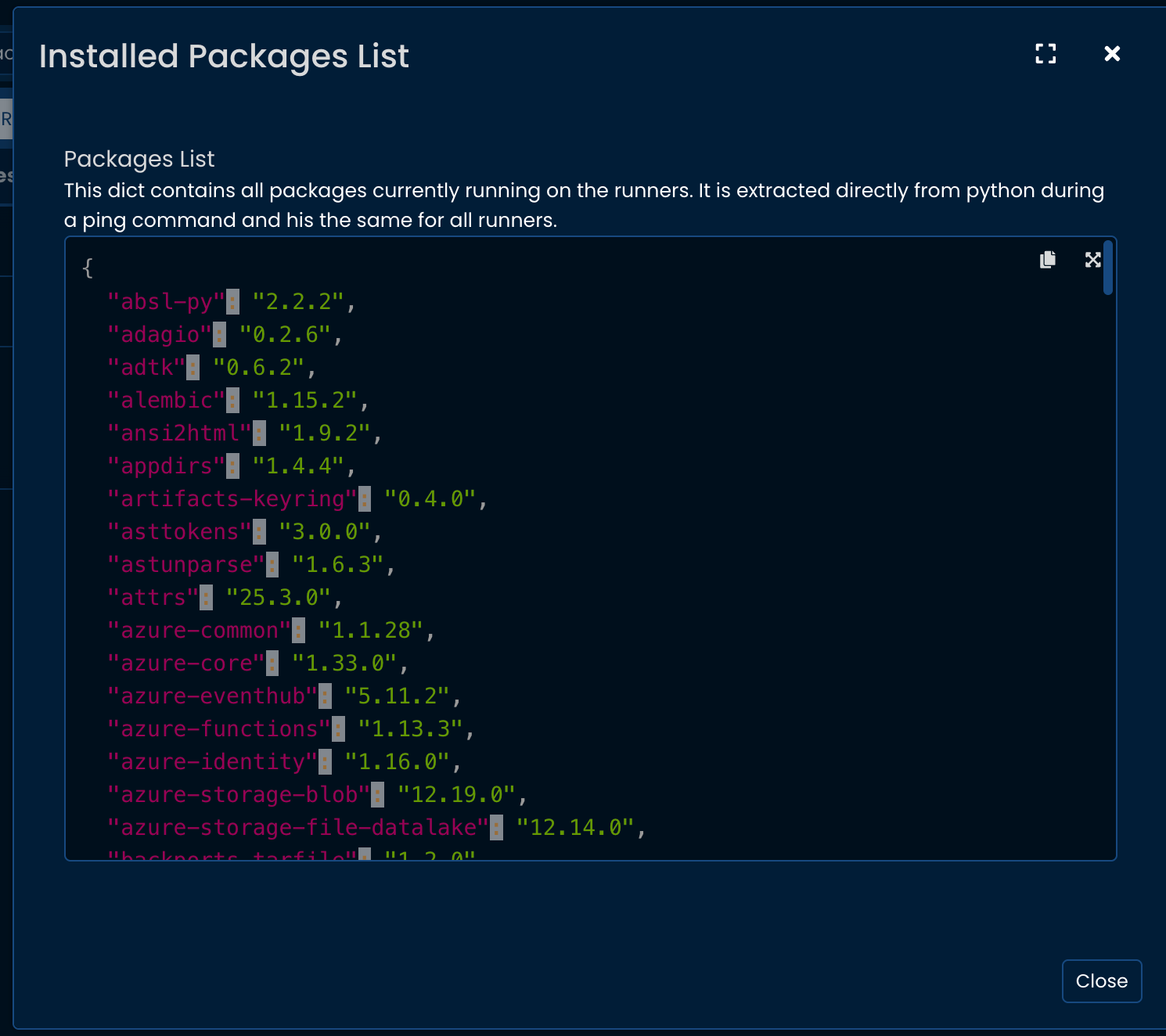This screenshot has width=1166, height=1036.
Task: Click version value "1.6.3"
Action: (337, 565)
